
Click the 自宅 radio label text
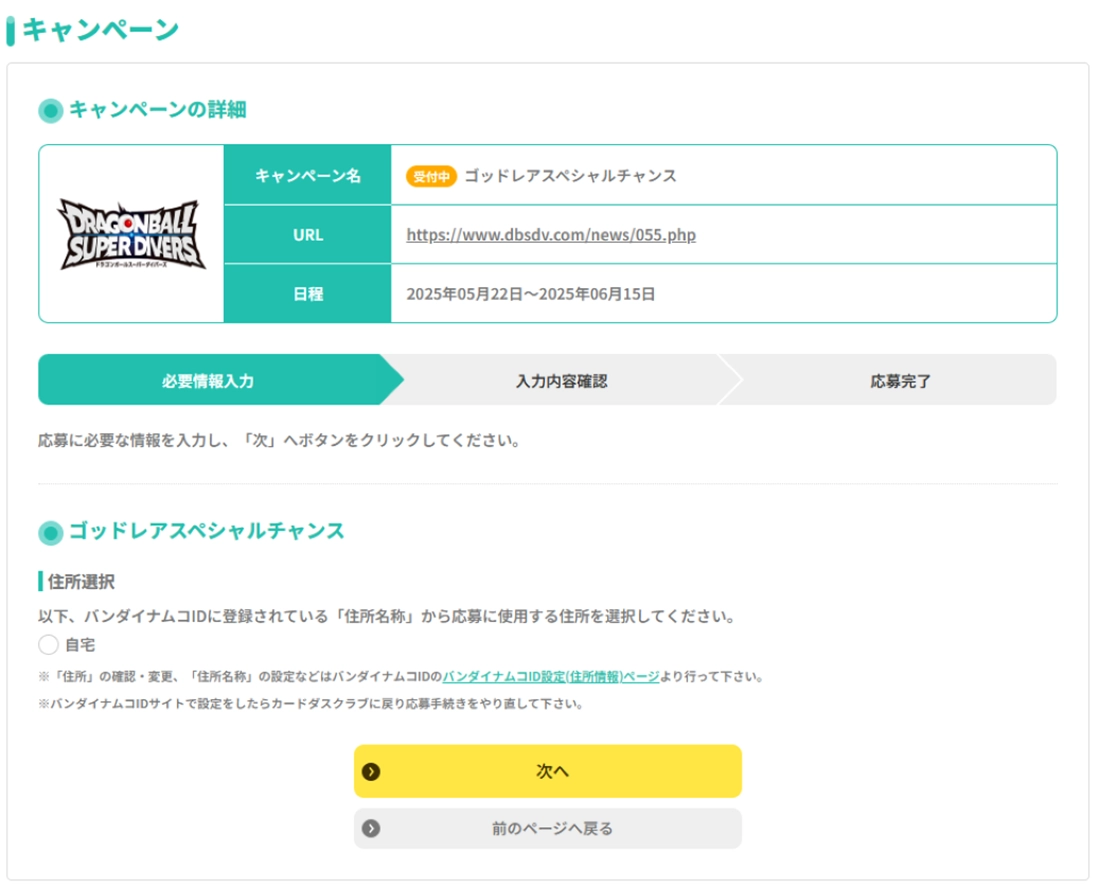(x=81, y=645)
